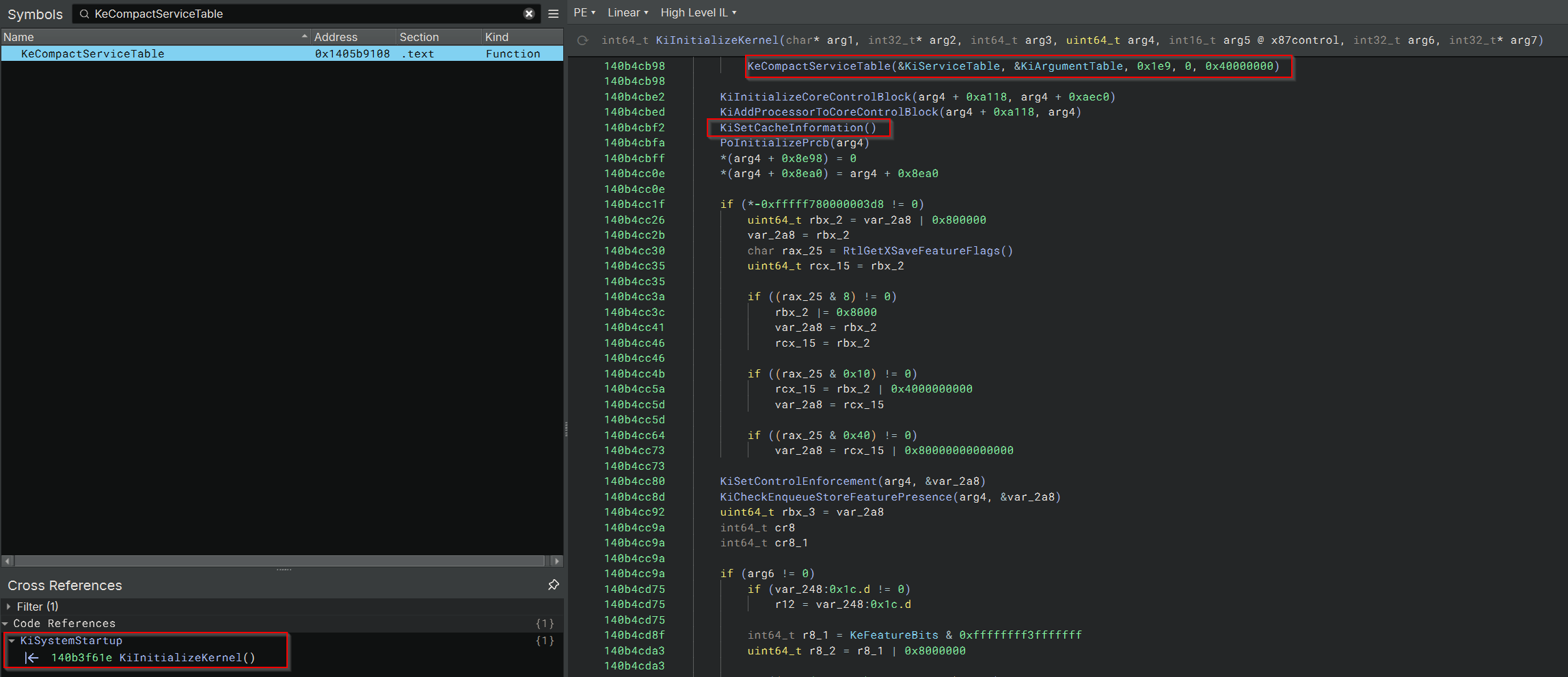This screenshot has height=677, width=1568.
Task: Click the KeCompactServiceTable call in code
Action: (x=819, y=66)
